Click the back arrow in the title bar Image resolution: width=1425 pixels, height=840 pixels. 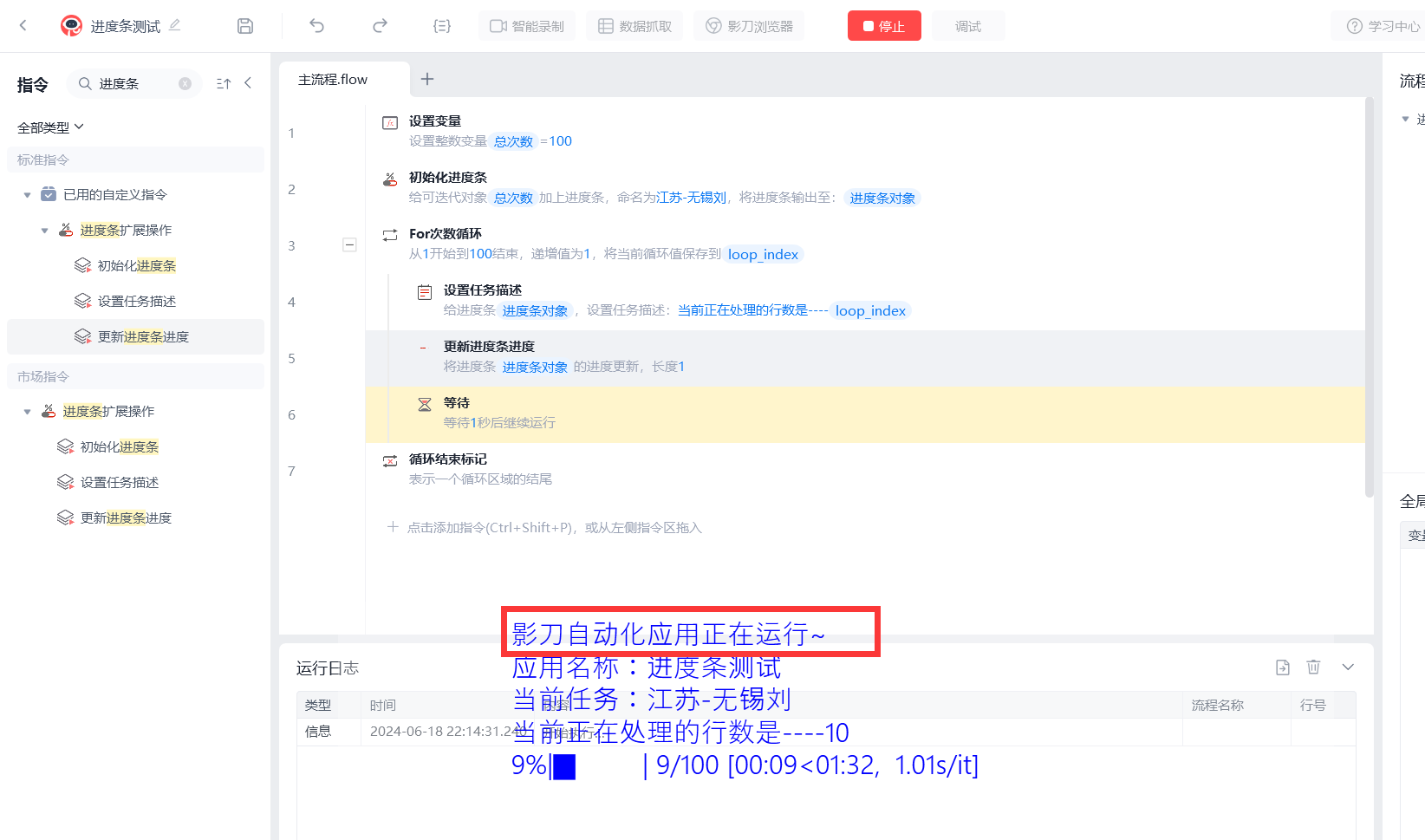click(x=23, y=26)
